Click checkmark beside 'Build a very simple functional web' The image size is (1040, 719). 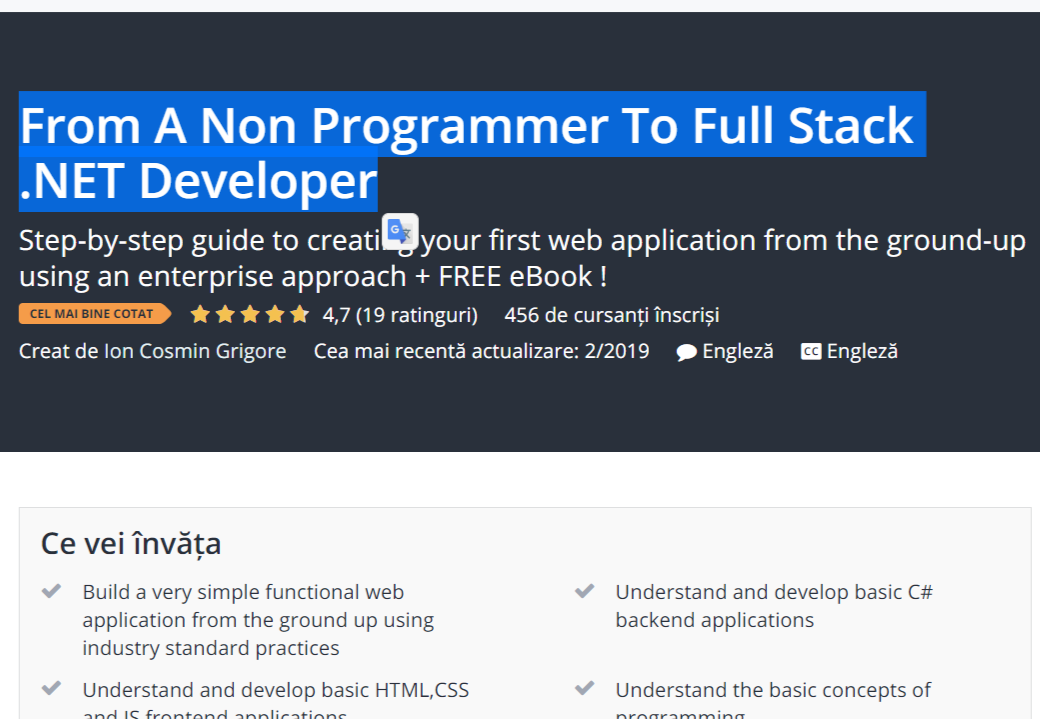(x=52, y=592)
